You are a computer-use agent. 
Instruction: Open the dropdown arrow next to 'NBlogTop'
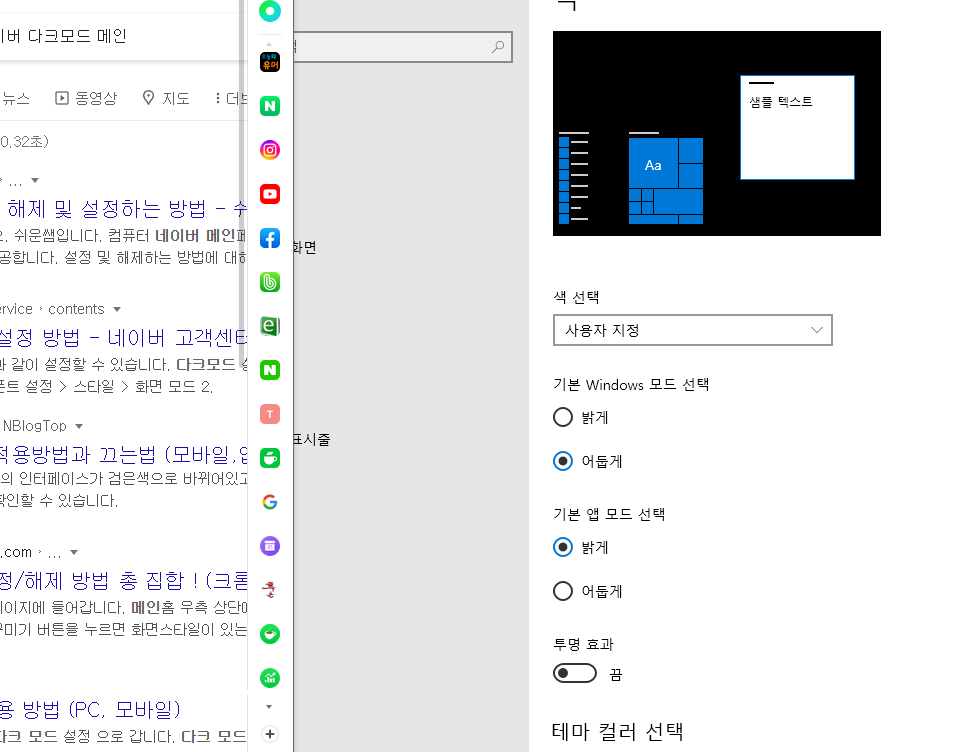point(79,426)
